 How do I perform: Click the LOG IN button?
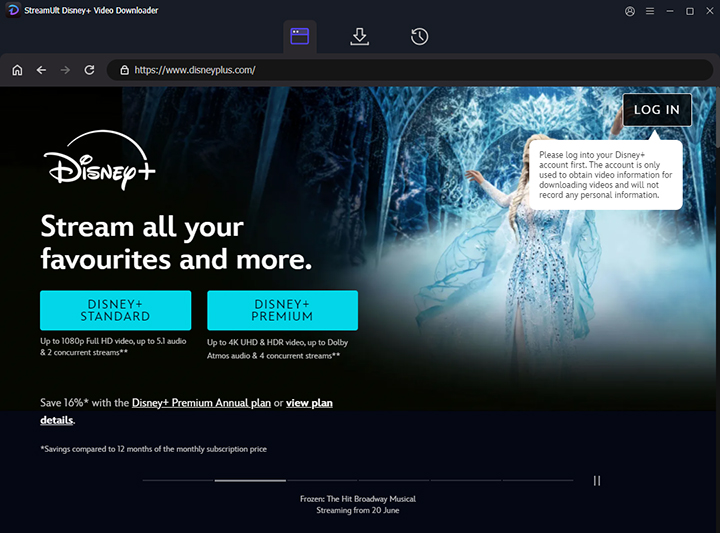coord(657,110)
